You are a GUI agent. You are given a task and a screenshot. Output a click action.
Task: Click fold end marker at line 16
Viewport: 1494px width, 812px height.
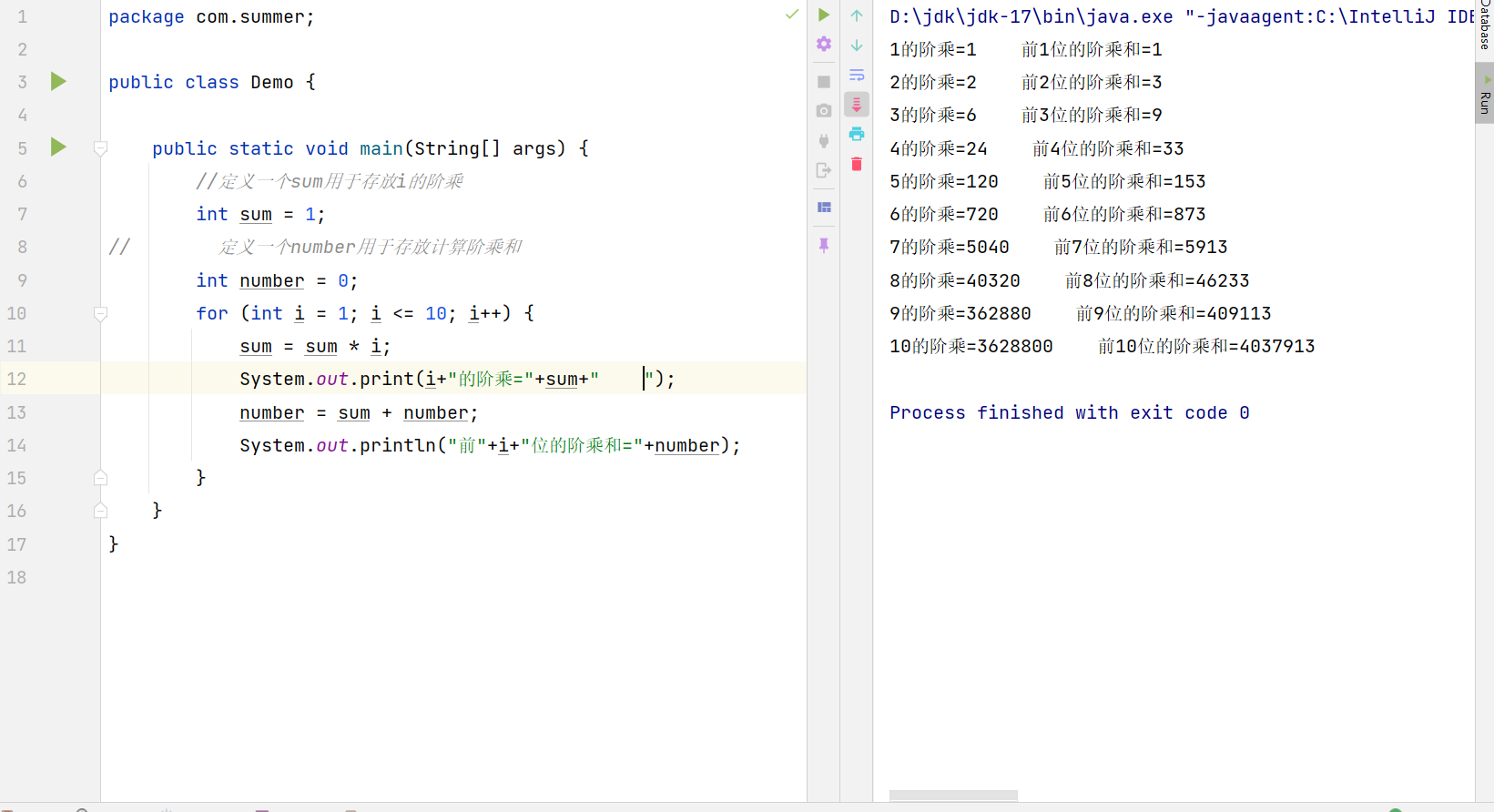click(101, 511)
